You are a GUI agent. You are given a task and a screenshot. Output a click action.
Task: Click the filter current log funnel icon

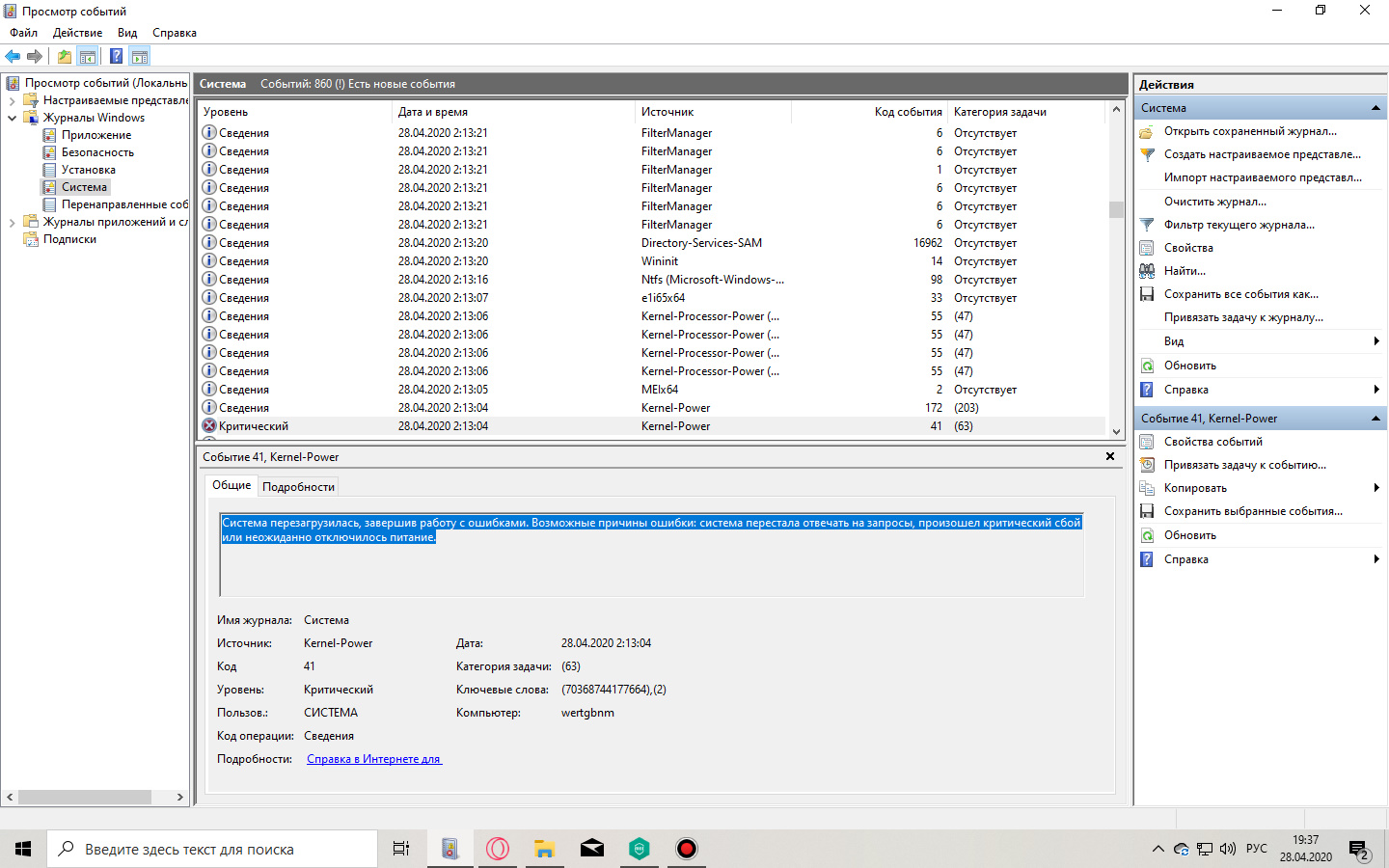pyautogui.click(x=1147, y=225)
